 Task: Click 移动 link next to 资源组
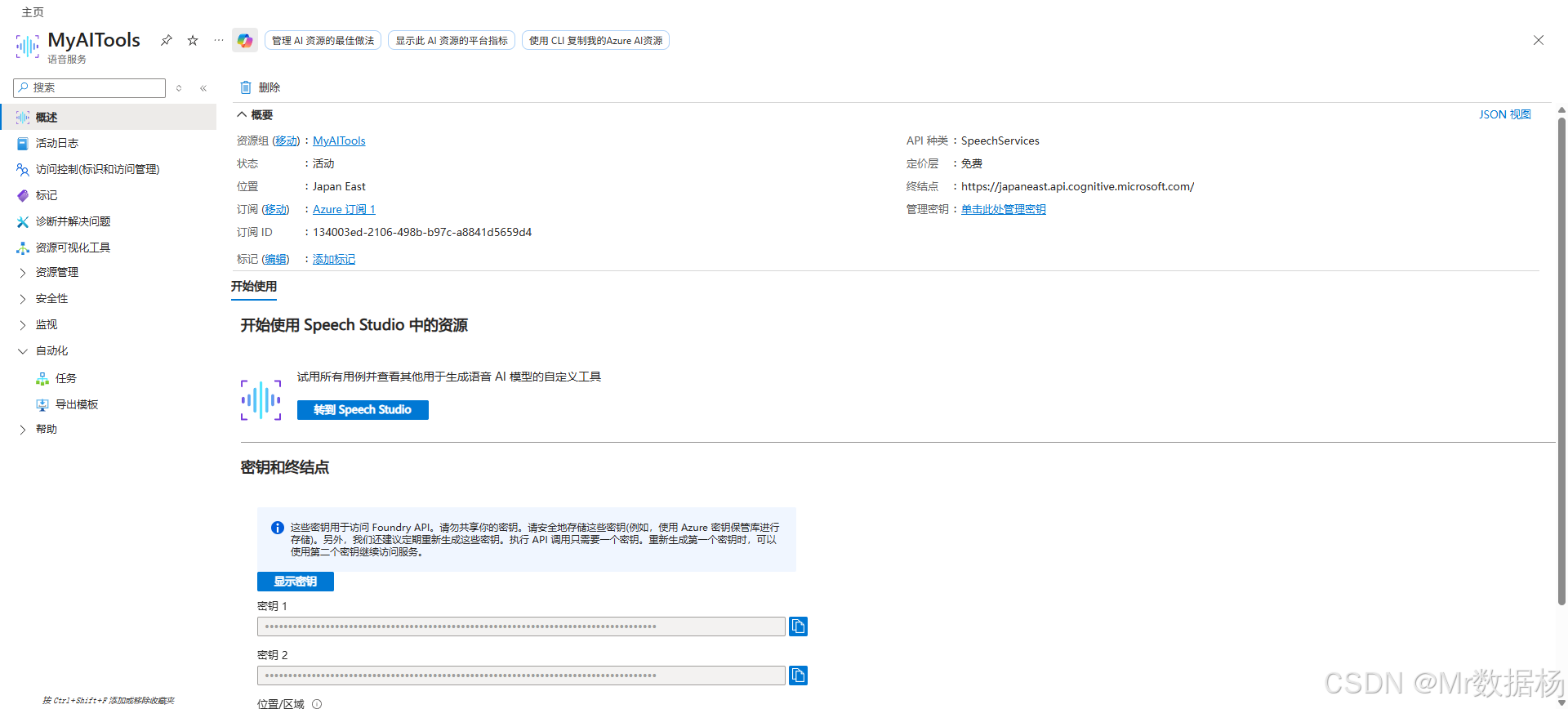(x=286, y=140)
